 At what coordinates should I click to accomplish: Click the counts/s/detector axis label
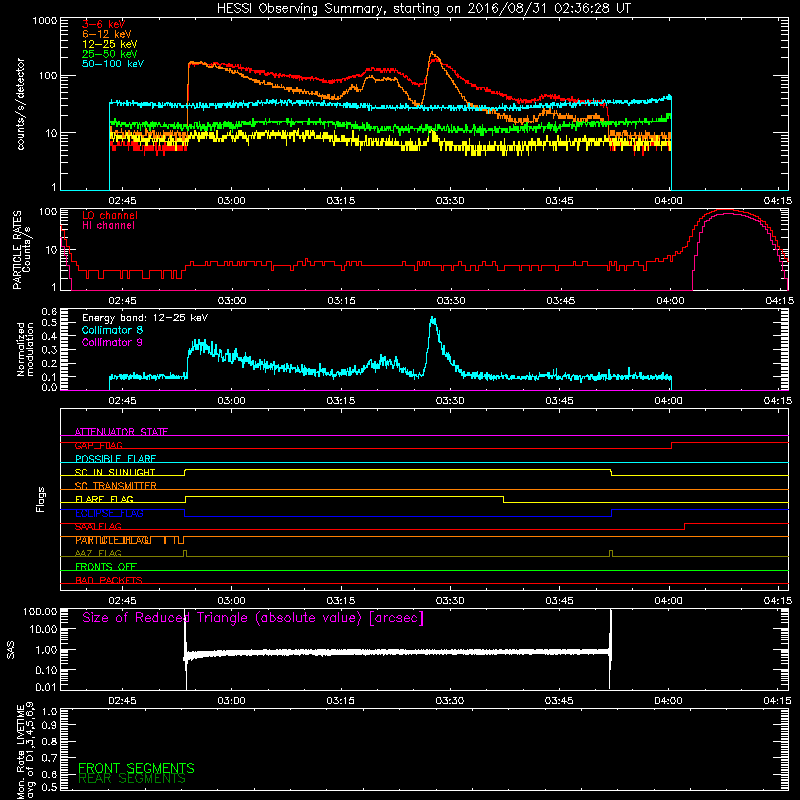tap(21, 104)
